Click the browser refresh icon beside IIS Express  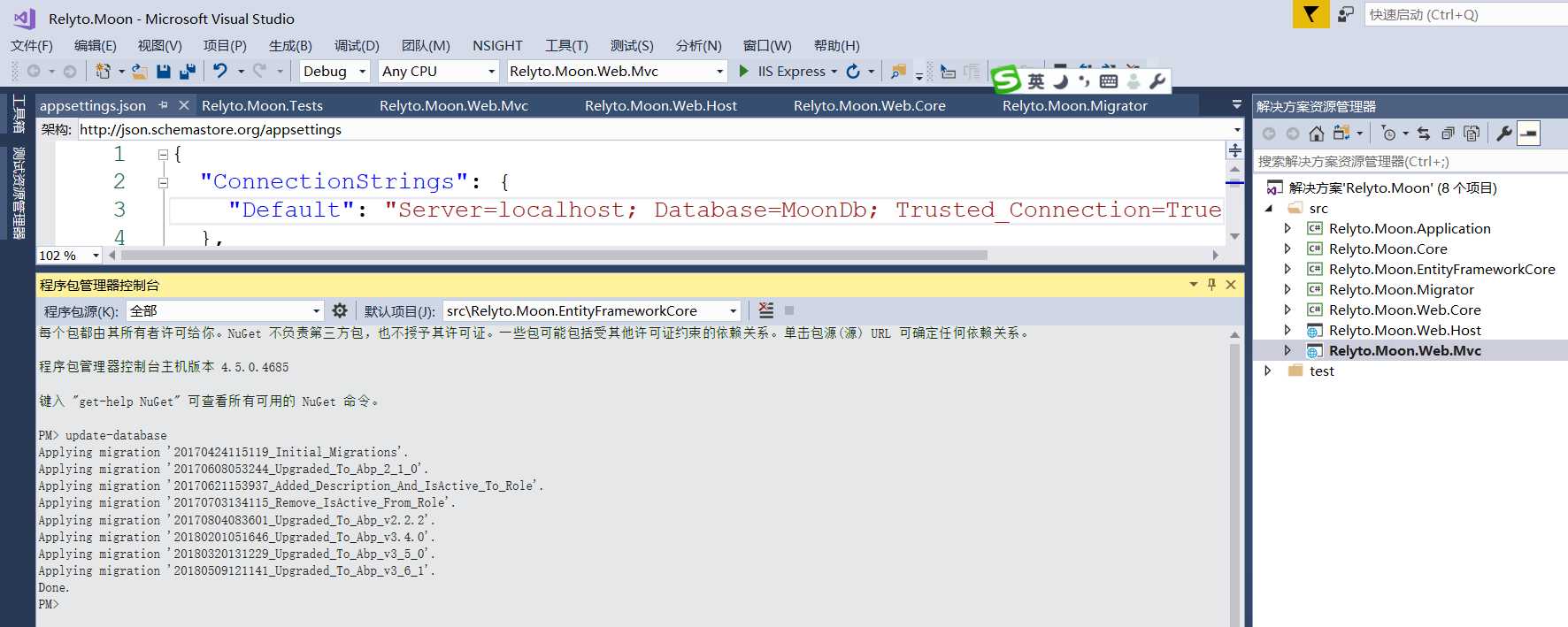coord(853,71)
